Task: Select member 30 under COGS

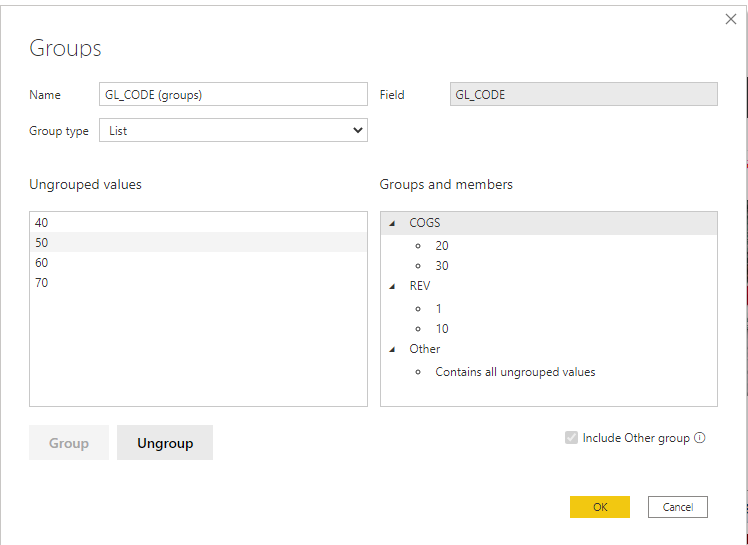Action: click(x=549, y=266)
